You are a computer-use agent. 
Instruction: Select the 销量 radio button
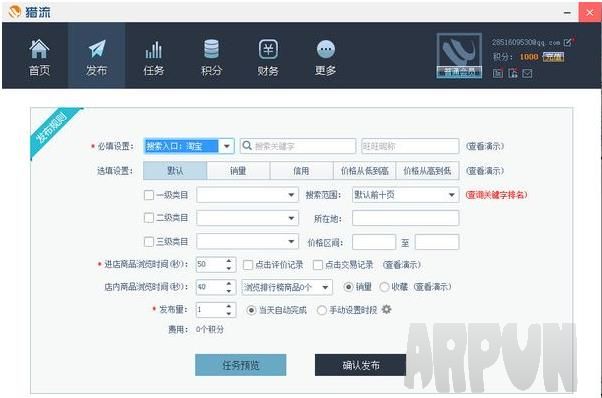coord(348,287)
